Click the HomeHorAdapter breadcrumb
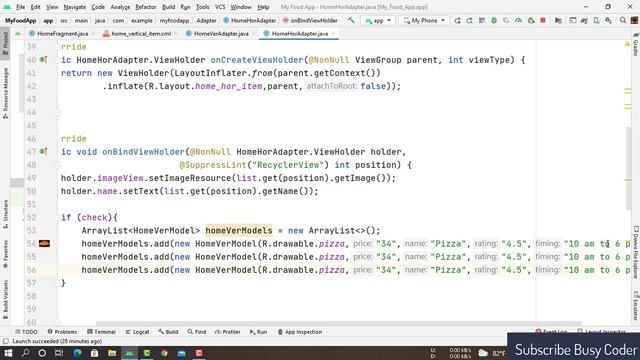The width and height of the screenshot is (640, 360). click(x=250, y=20)
